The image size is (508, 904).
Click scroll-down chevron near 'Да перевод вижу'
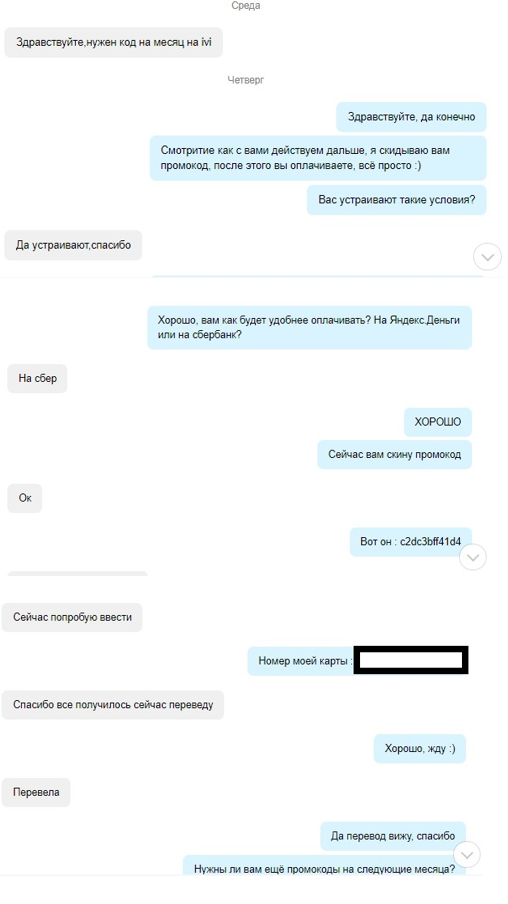(x=467, y=854)
